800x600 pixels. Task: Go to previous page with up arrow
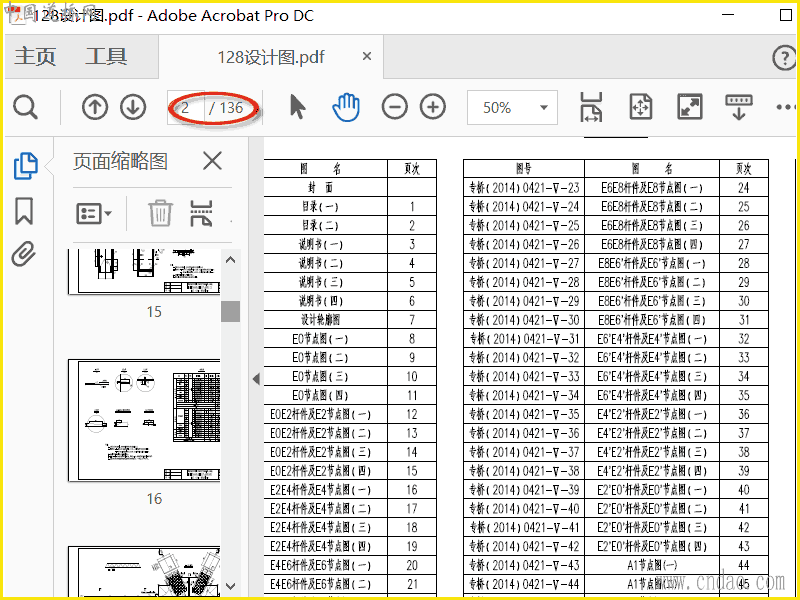(95, 108)
